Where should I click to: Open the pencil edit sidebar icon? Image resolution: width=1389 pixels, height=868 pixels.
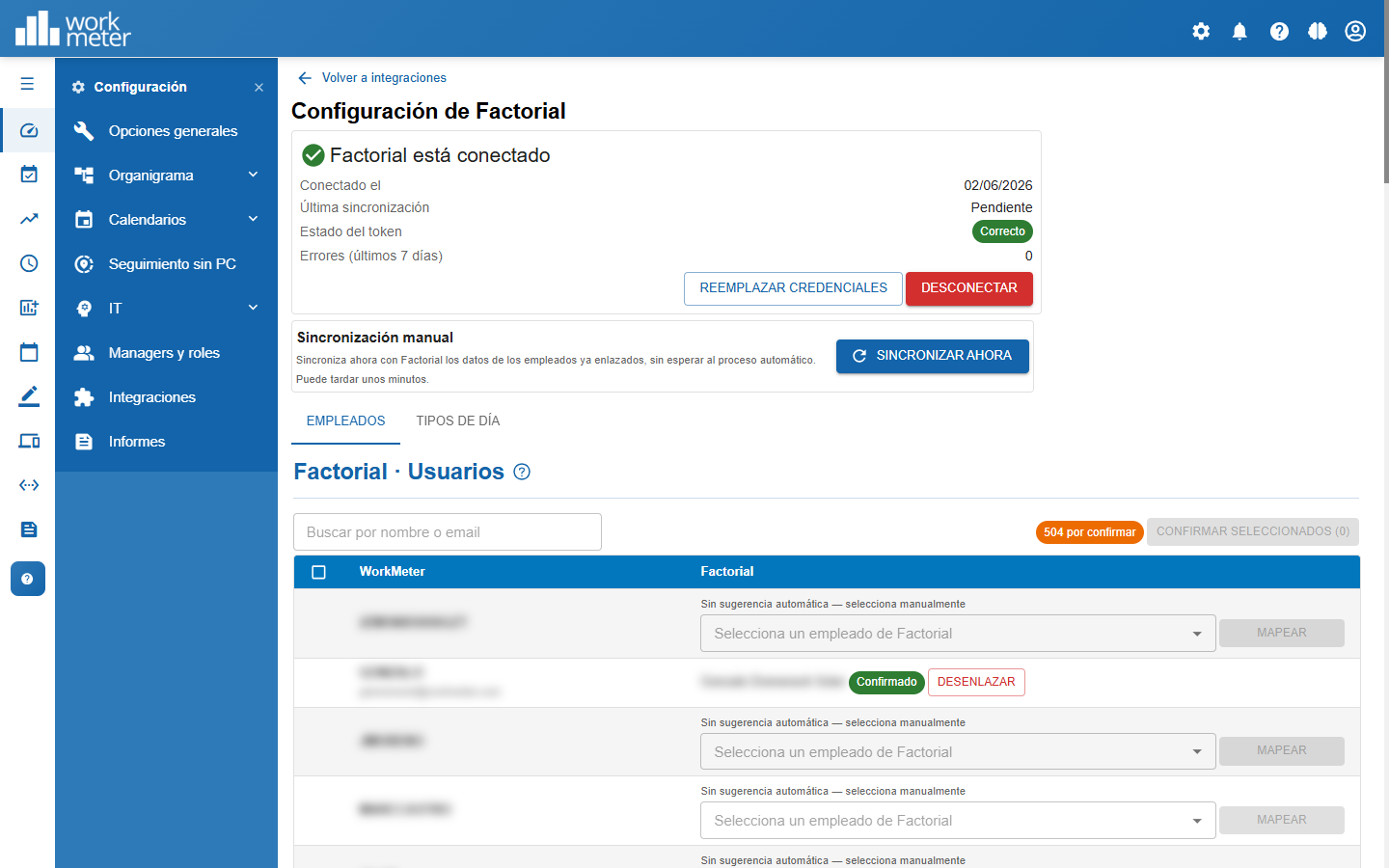click(x=29, y=396)
